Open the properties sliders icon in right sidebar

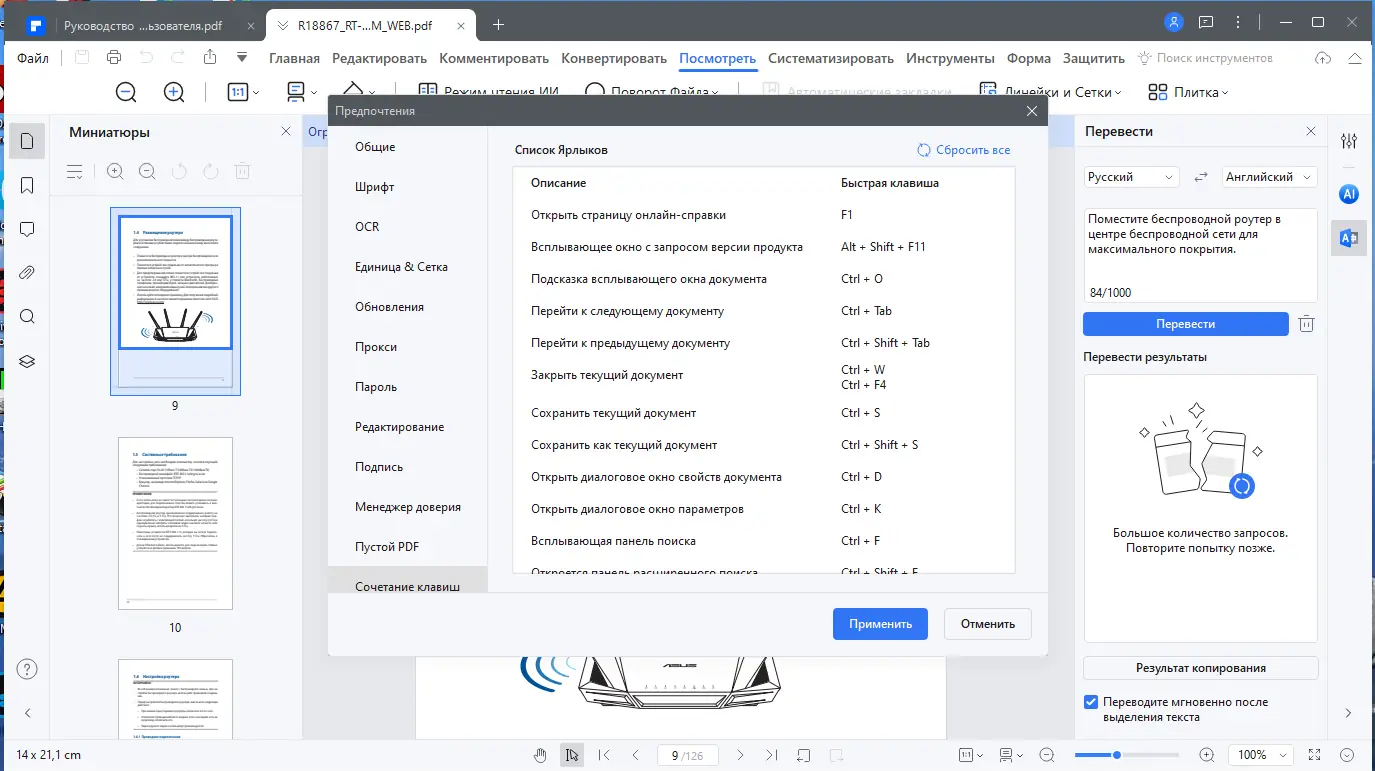[1349, 142]
